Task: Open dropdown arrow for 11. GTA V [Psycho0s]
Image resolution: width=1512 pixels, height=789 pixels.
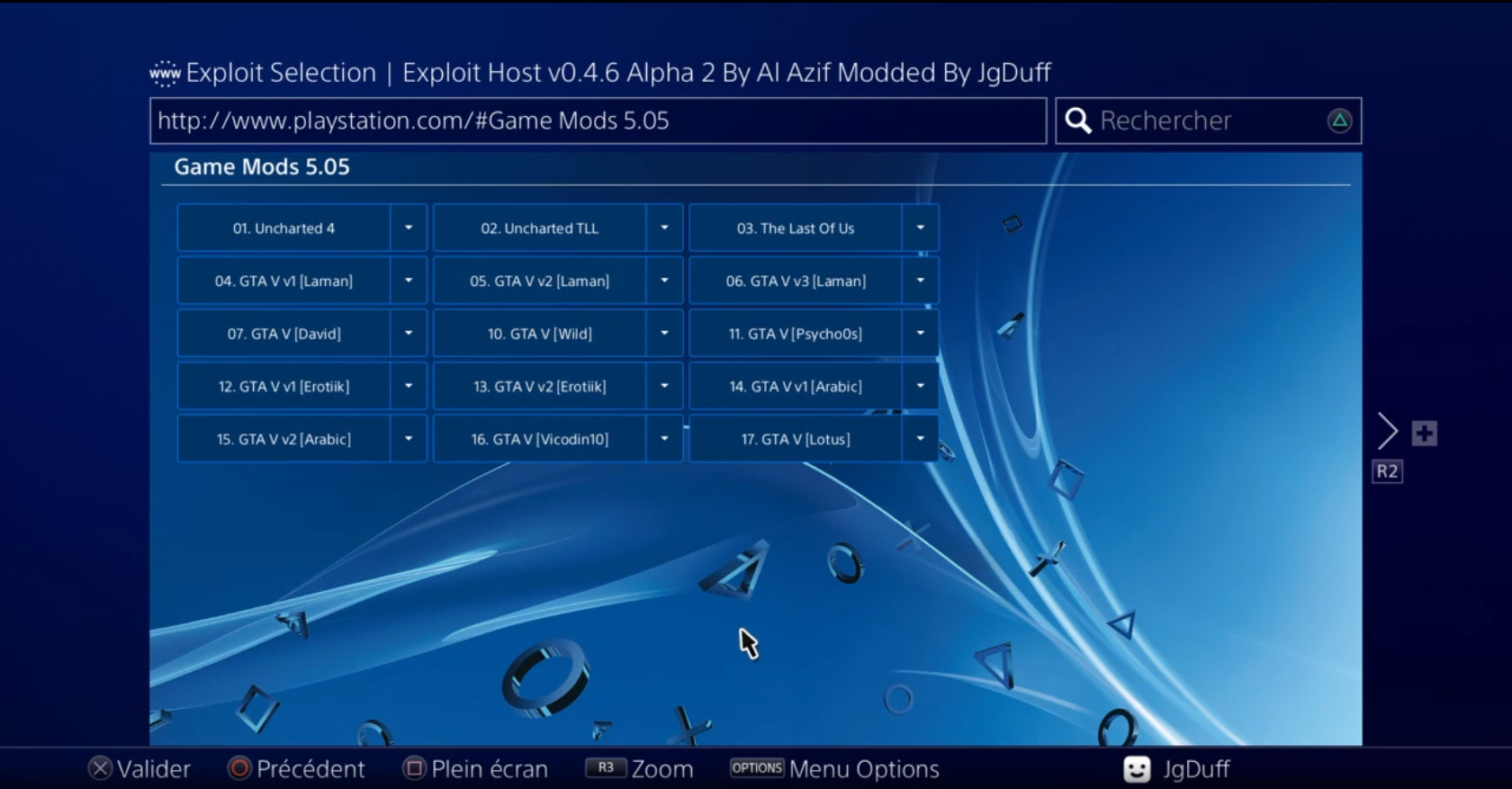Action: (x=920, y=334)
